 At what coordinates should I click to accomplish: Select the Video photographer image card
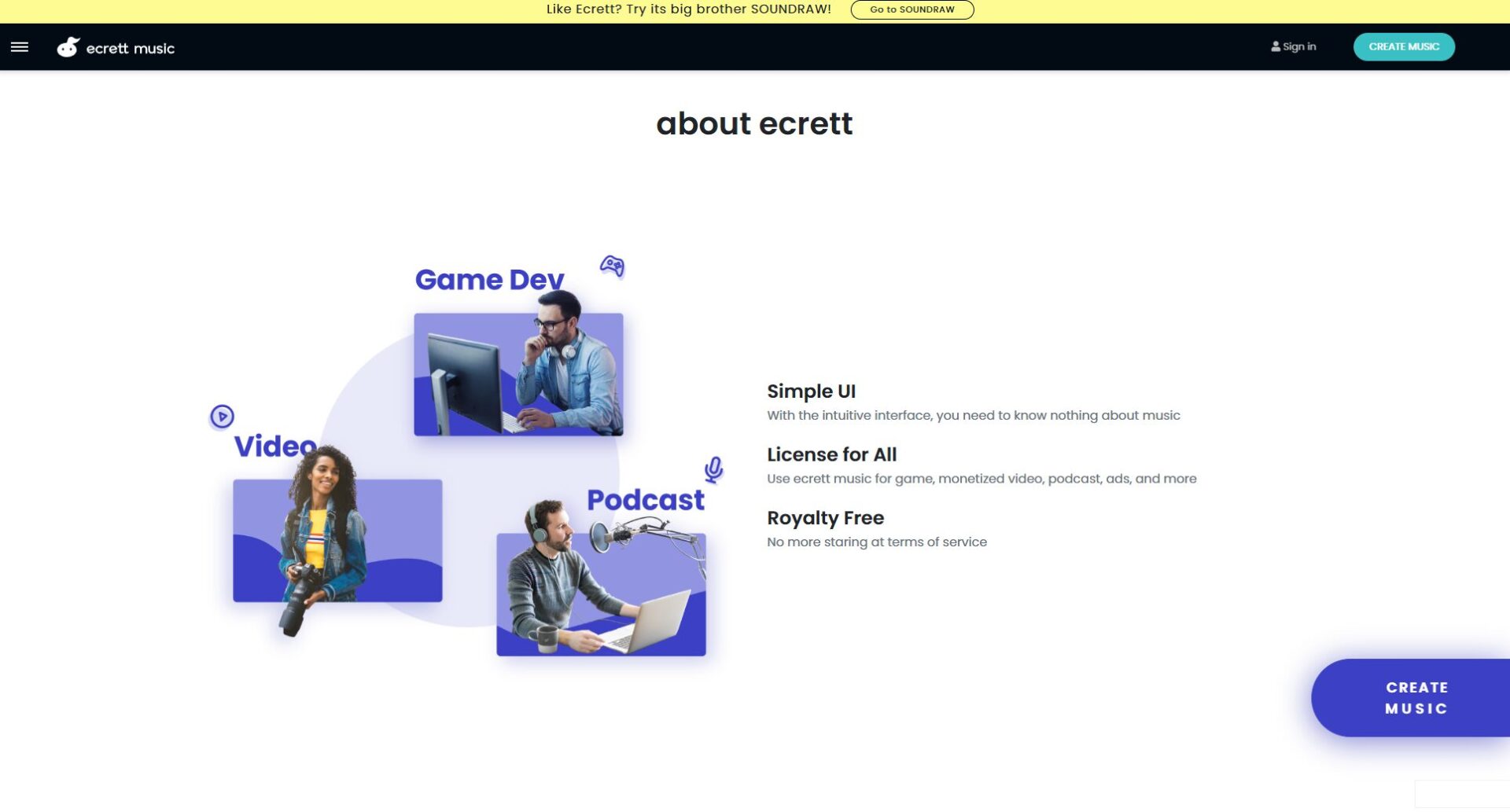[337, 540]
